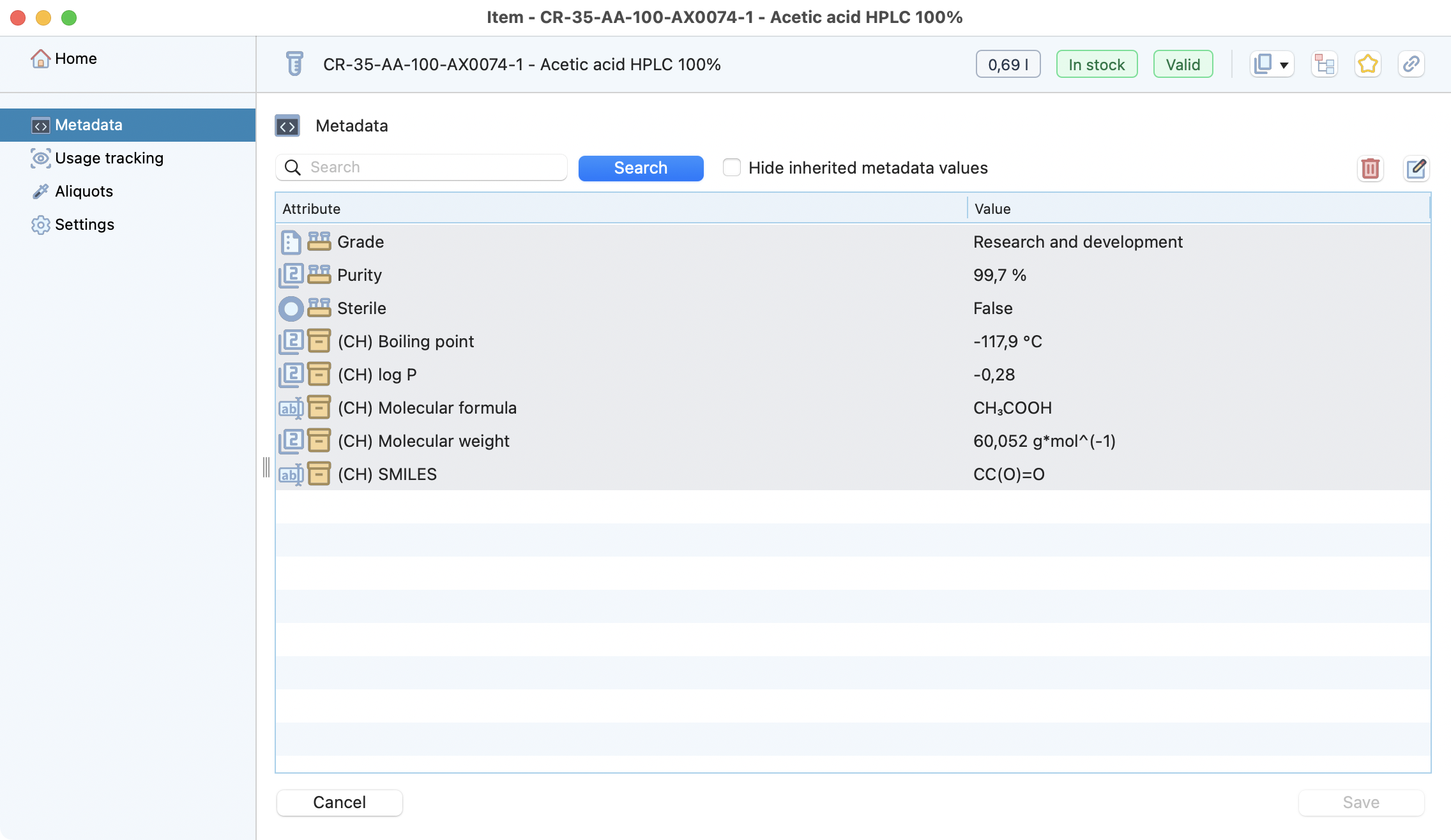Click the red trash delete icon
Screen dimensions: 1451x840
click(x=1370, y=169)
